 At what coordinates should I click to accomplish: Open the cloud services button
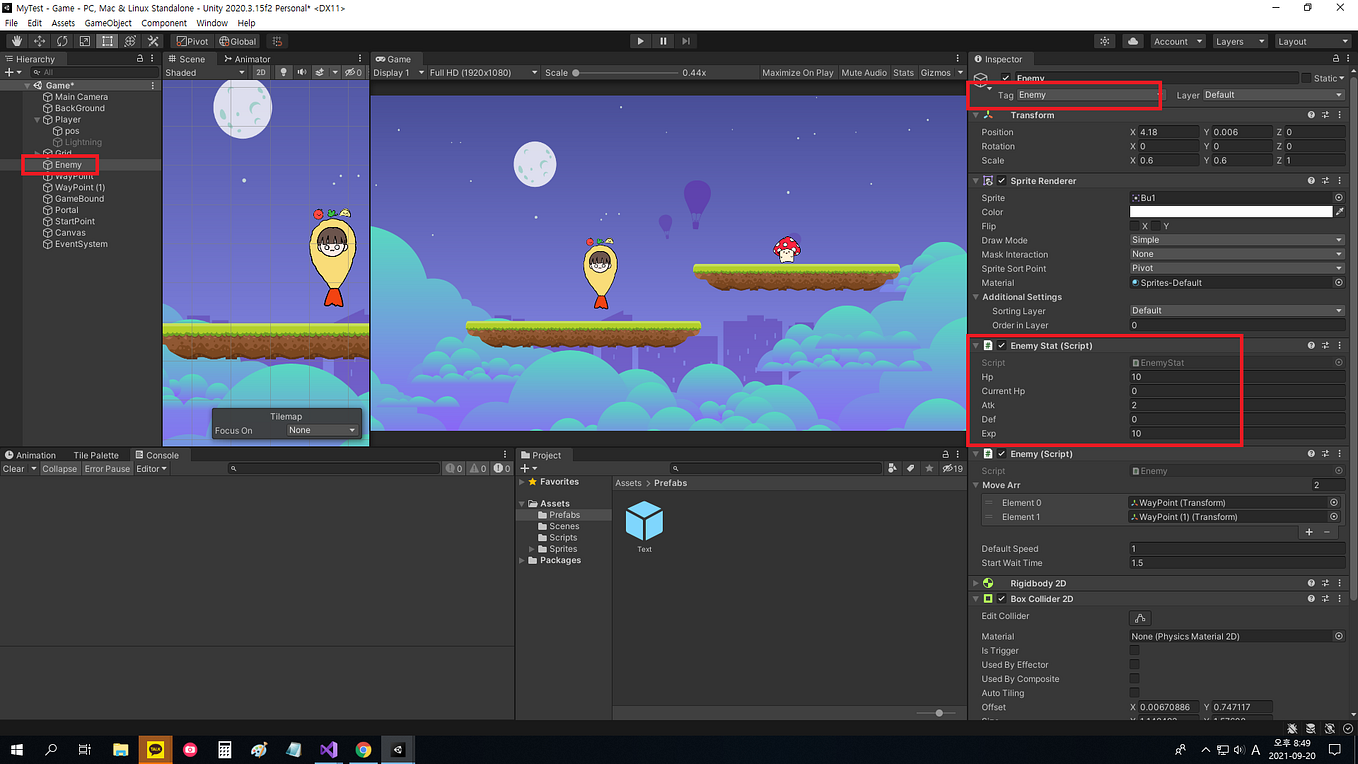point(1133,42)
